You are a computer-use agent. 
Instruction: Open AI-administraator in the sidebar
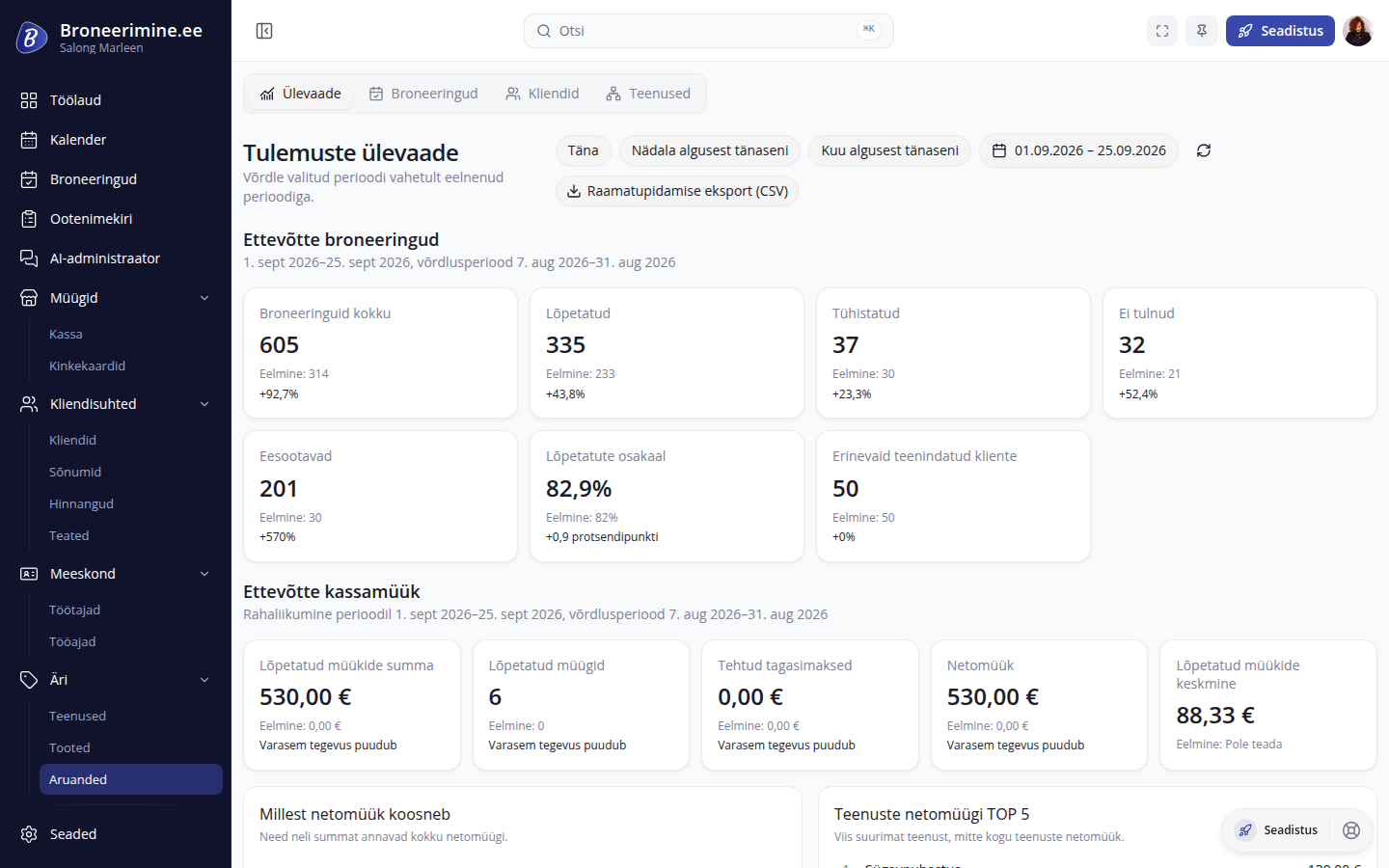116,258
